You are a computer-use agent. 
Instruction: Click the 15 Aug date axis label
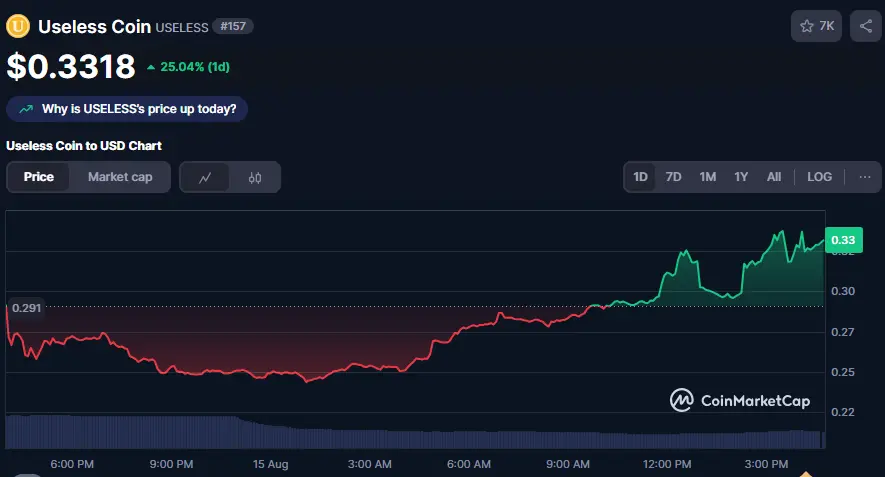pyautogui.click(x=270, y=464)
